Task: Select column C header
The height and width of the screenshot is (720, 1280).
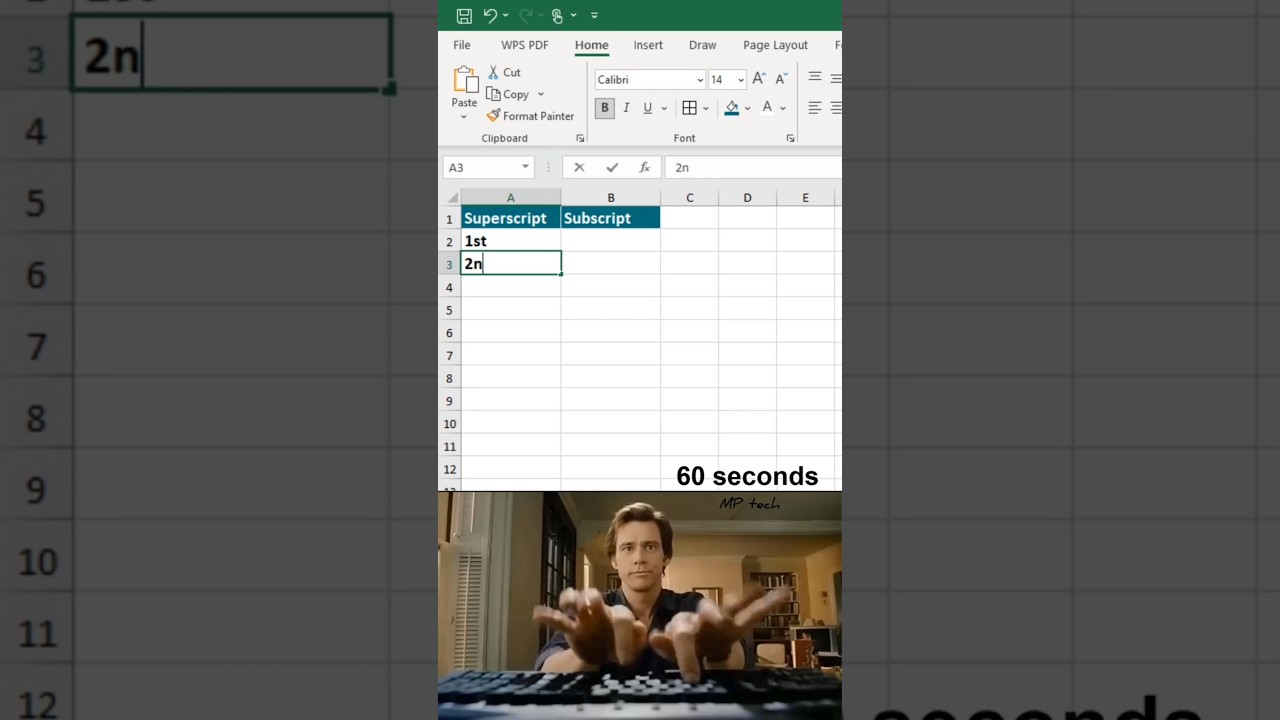Action: click(x=689, y=198)
